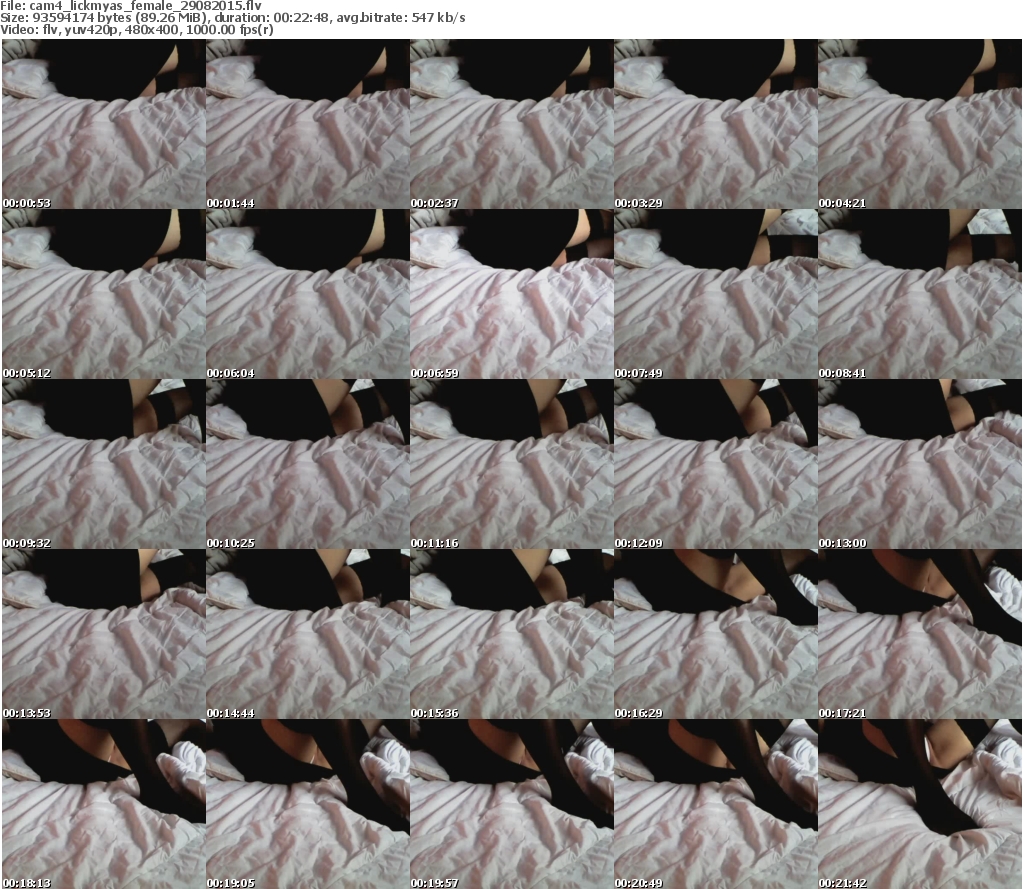Pick the thumbnail stamped 00:12:09

[x=716, y=464]
